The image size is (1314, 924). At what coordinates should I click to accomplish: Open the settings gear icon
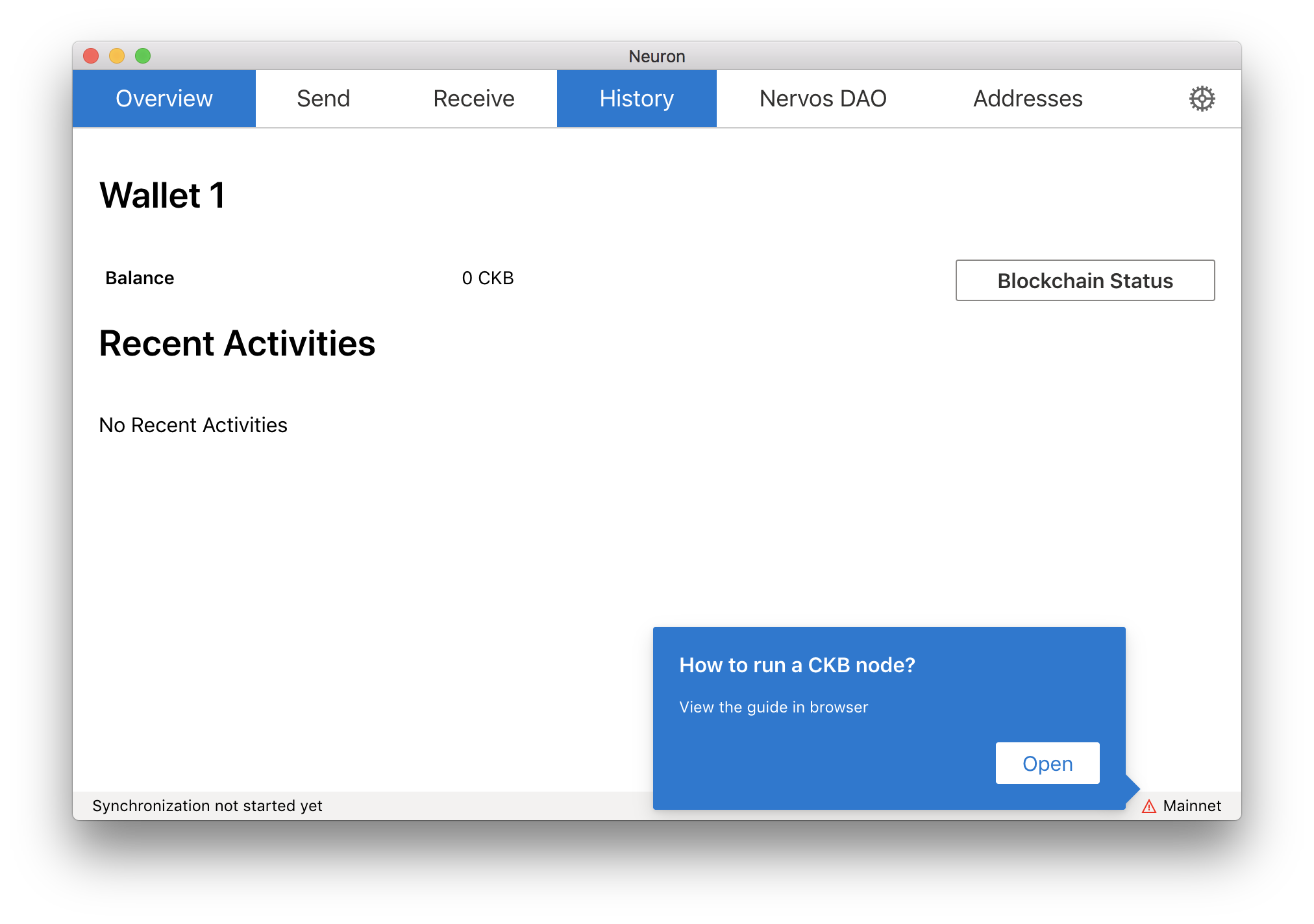(x=1202, y=99)
